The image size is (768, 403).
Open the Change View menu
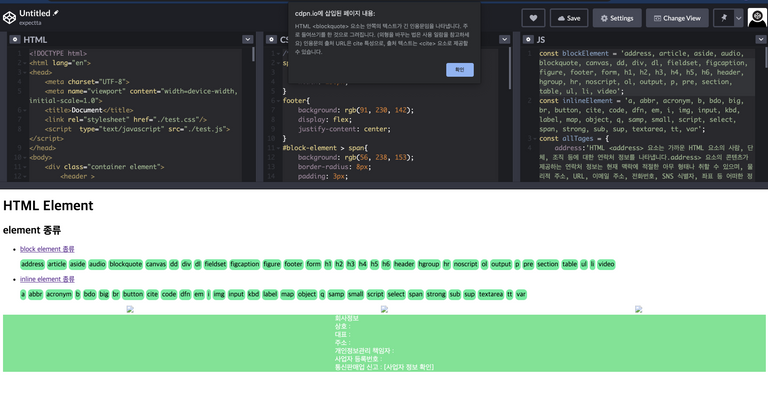(677, 18)
